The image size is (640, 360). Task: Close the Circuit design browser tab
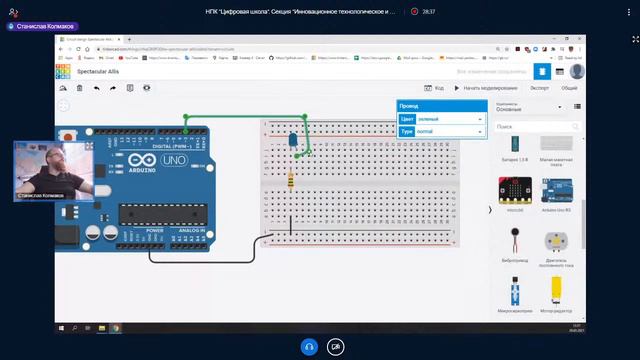[x=119, y=39]
